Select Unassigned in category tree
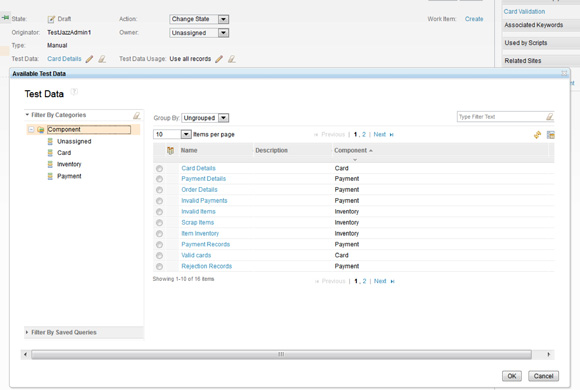This screenshot has height=390, width=580. (x=74, y=141)
